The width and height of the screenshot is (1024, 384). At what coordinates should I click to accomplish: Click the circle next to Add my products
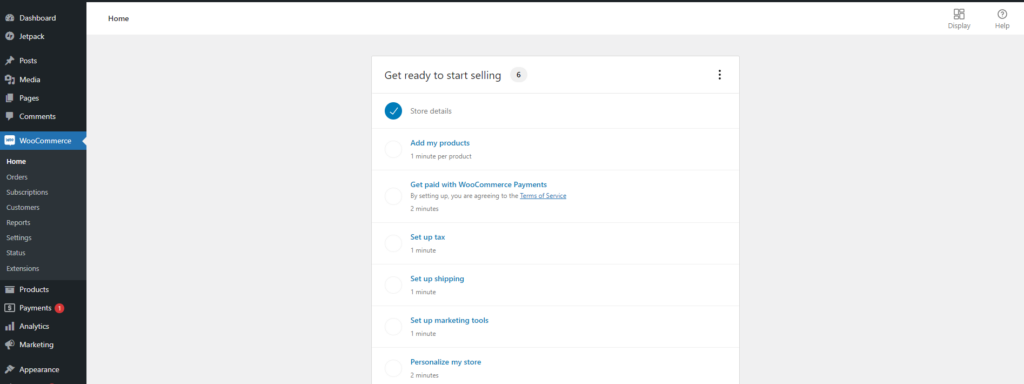pos(393,149)
